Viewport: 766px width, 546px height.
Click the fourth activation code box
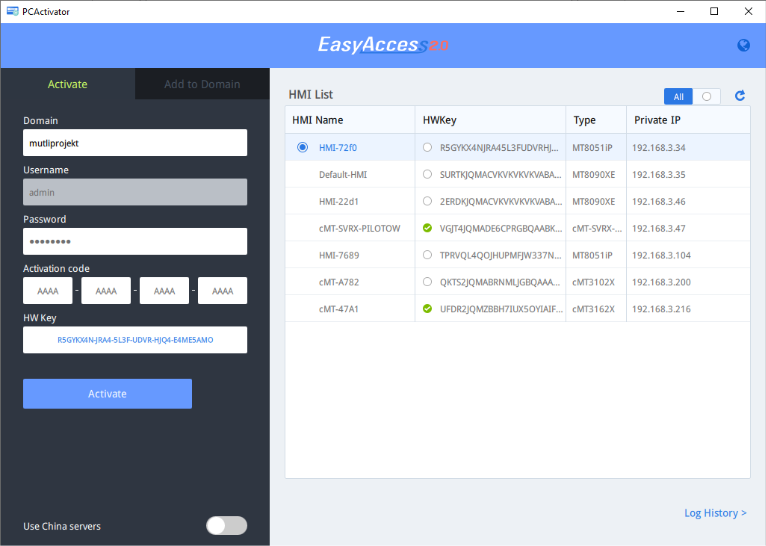click(222, 291)
